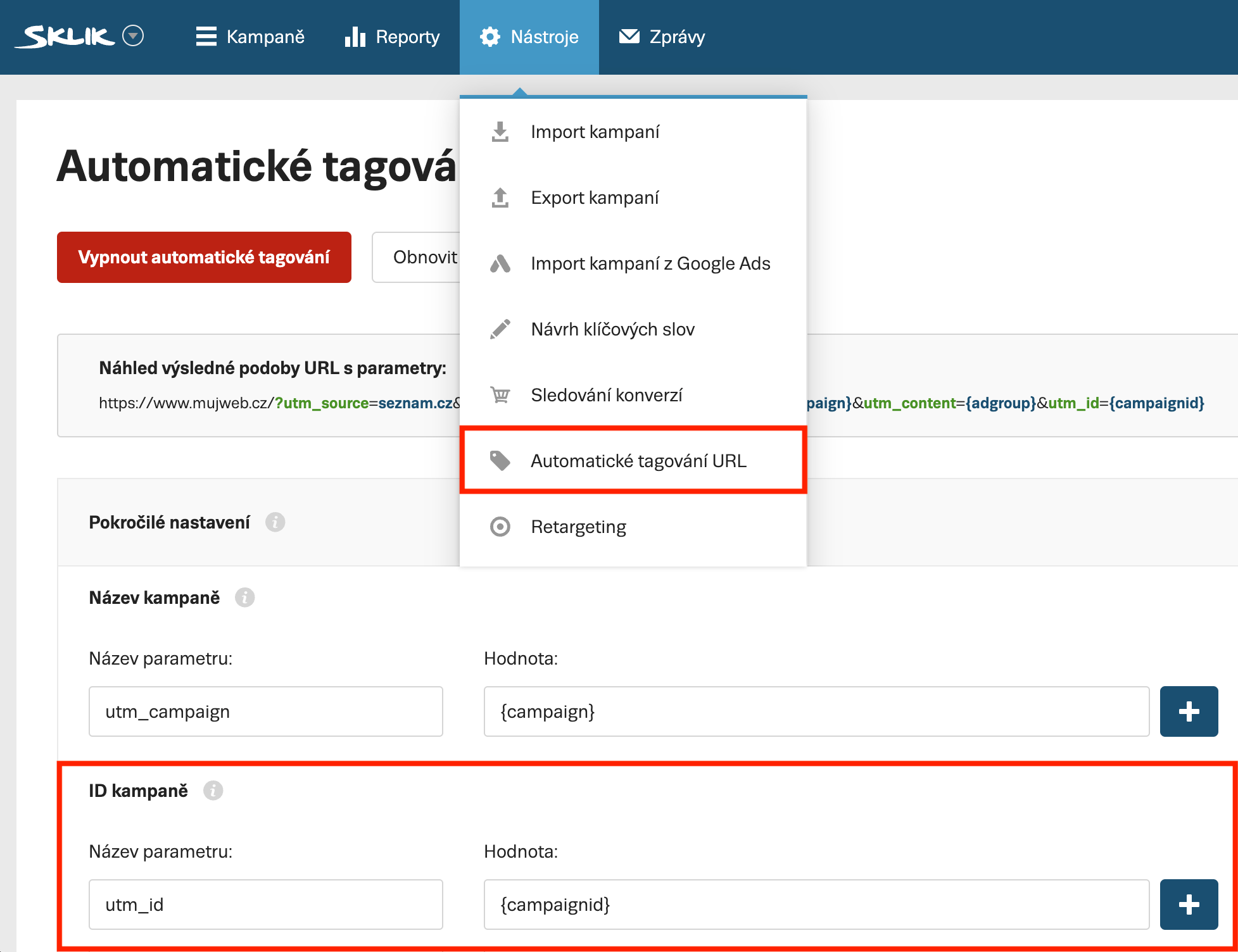Viewport: 1238px width, 952px height.
Task: Click the Google Ads logo icon
Action: click(500, 263)
